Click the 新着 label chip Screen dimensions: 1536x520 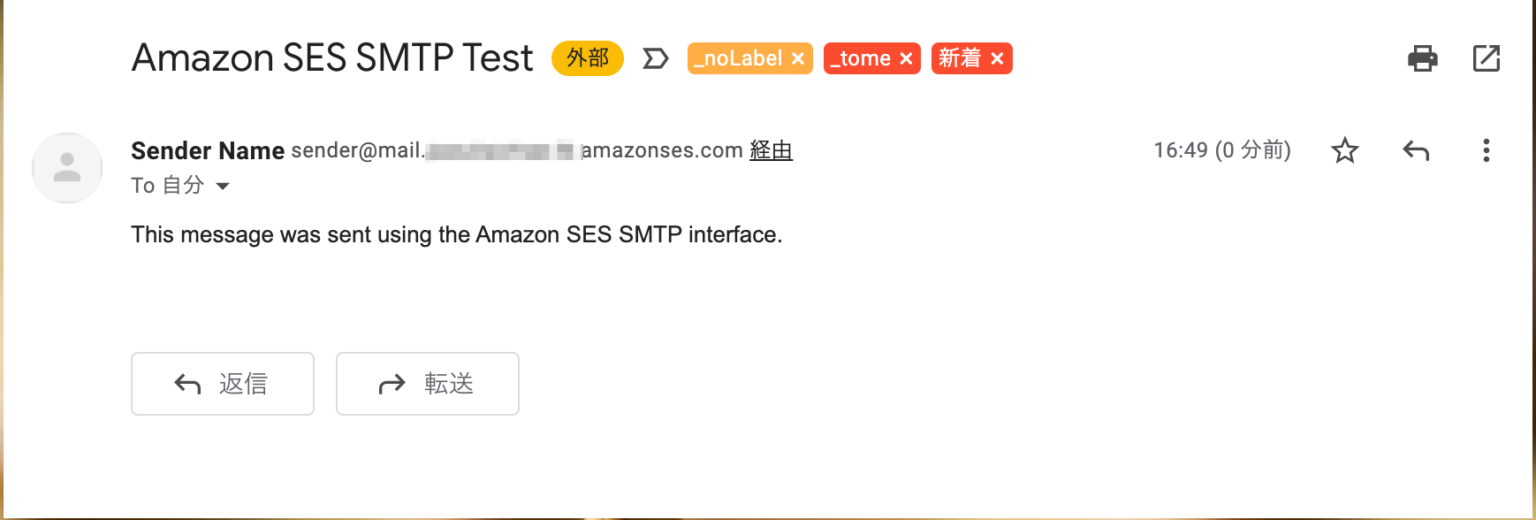tap(960, 59)
